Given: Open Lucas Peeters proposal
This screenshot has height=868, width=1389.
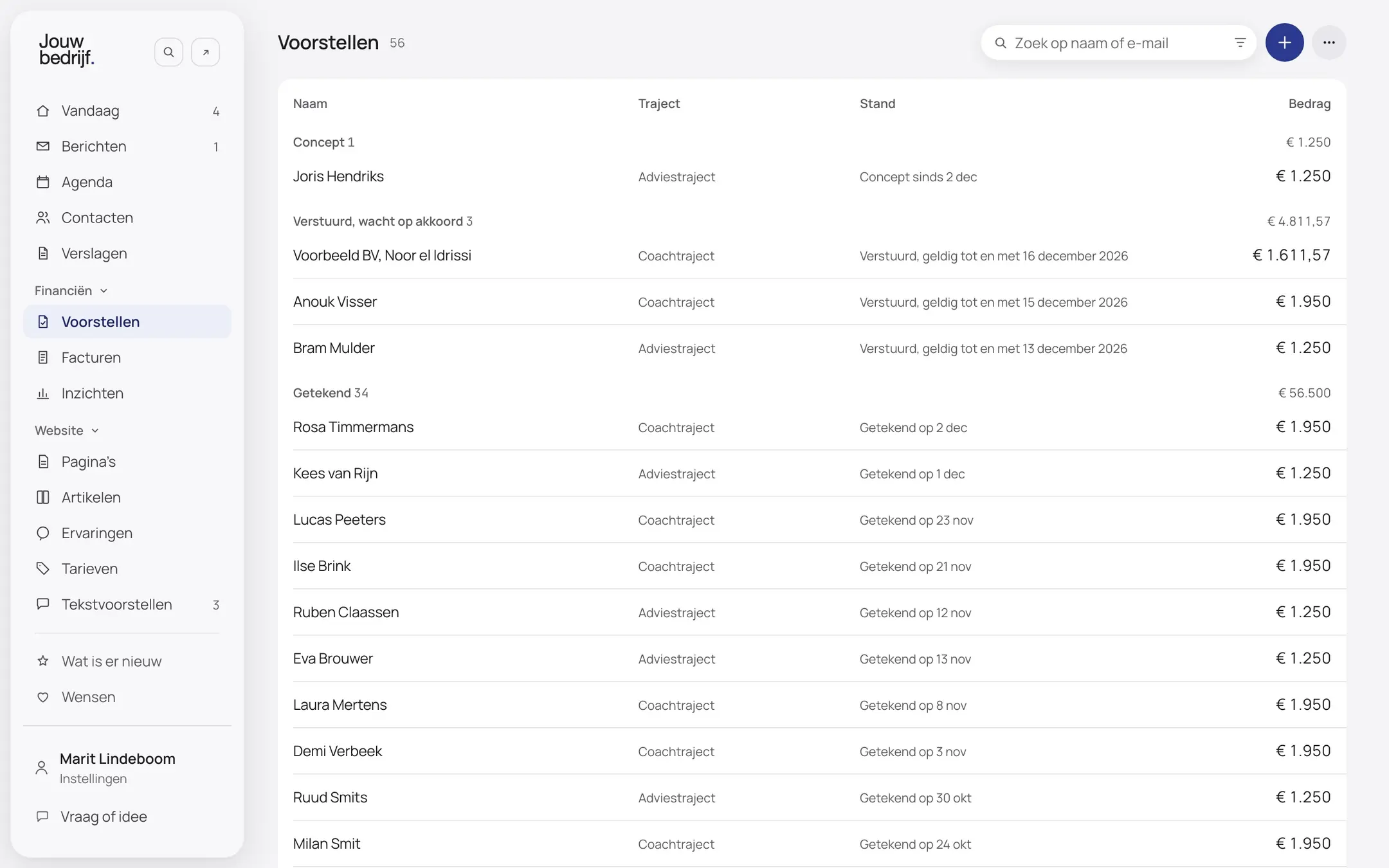Looking at the screenshot, I should coord(812,520).
